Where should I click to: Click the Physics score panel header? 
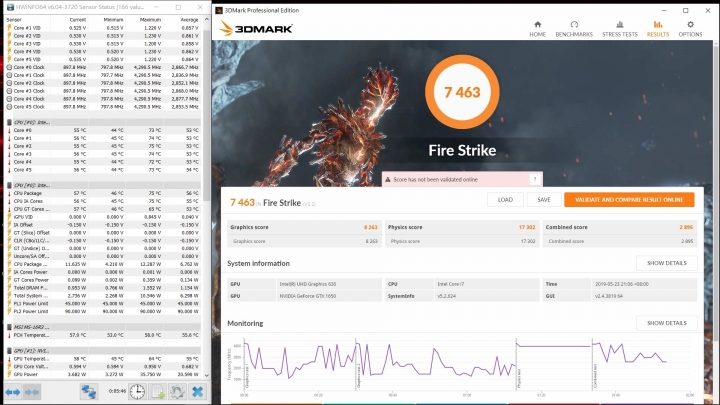[461, 227]
